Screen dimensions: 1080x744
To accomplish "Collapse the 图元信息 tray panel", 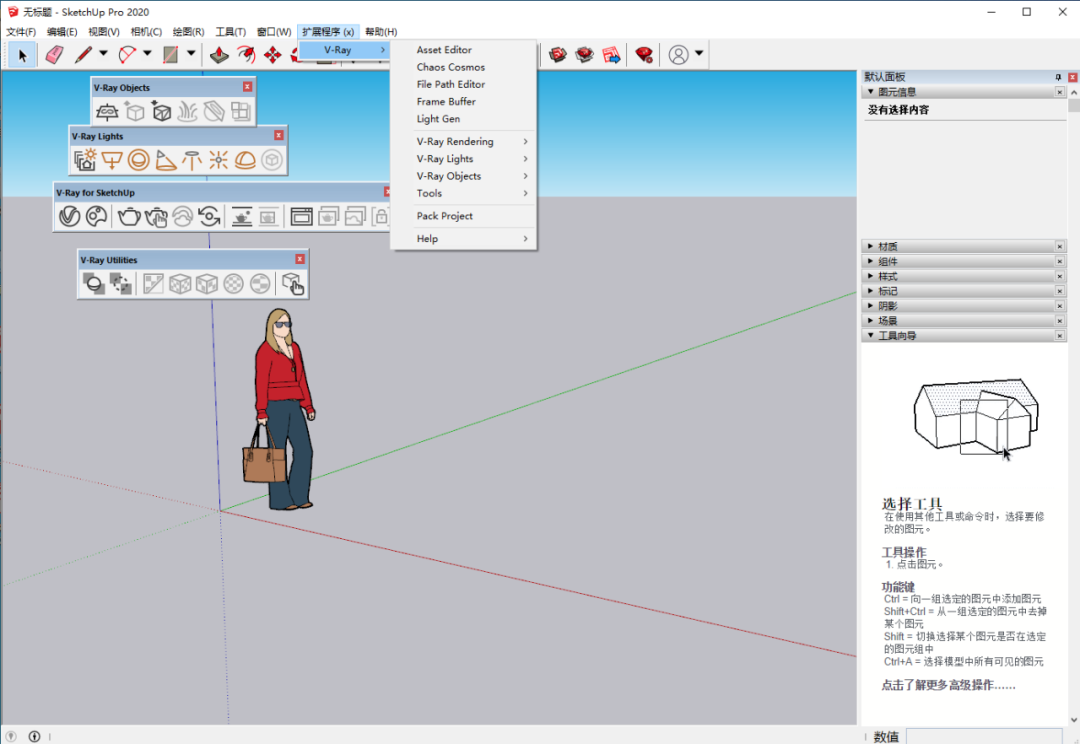I will tap(962, 92).
